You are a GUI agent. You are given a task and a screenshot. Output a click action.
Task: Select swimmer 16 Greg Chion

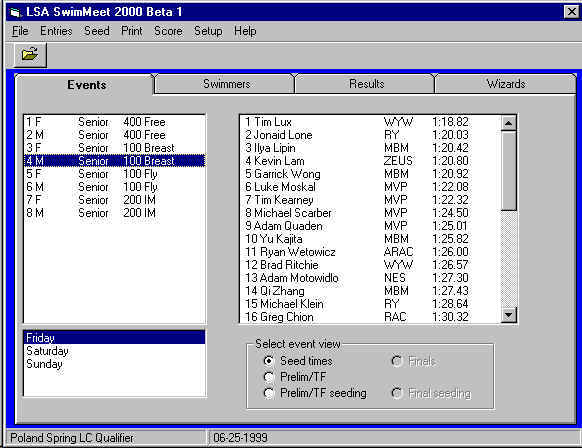coord(370,317)
